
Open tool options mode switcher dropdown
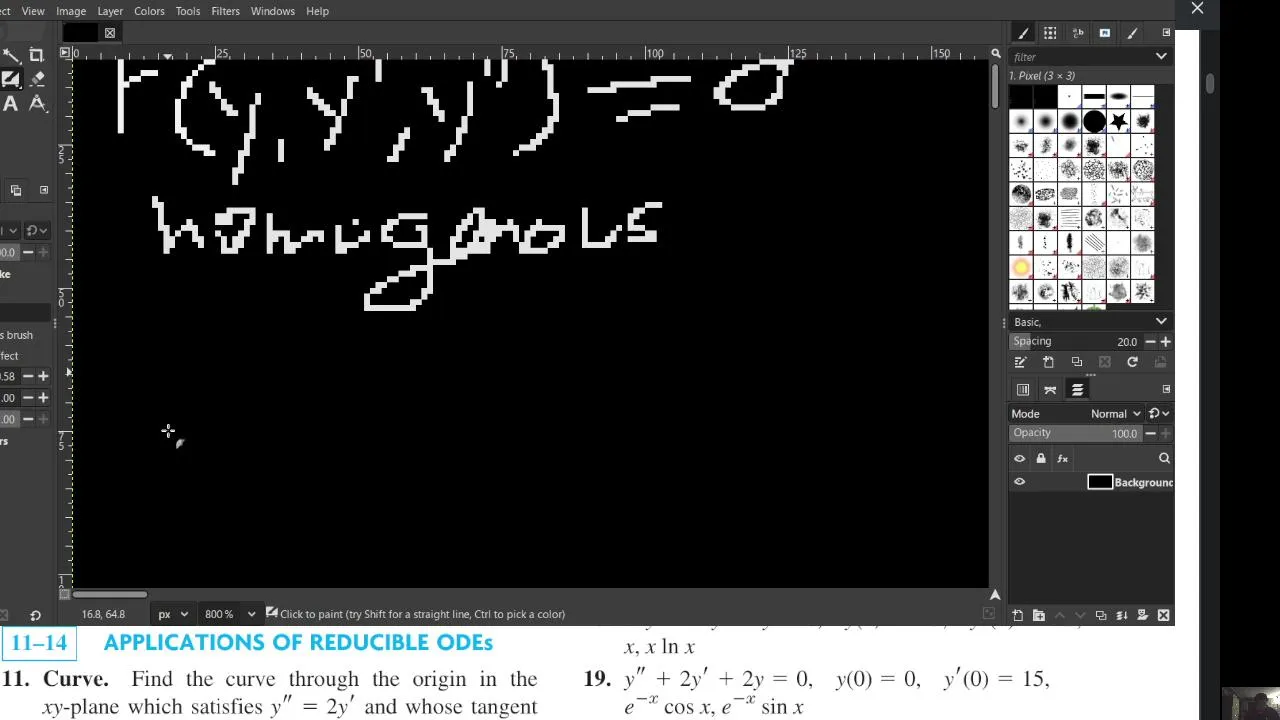pos(37,231)
